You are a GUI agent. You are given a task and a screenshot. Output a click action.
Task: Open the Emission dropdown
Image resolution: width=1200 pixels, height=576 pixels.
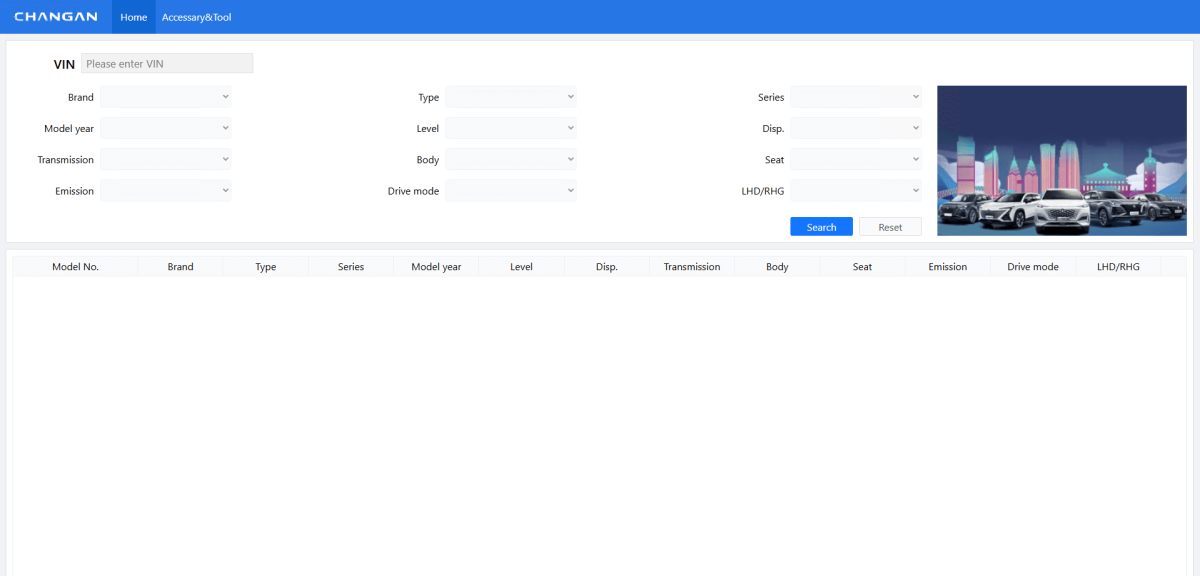pos(166,191)
